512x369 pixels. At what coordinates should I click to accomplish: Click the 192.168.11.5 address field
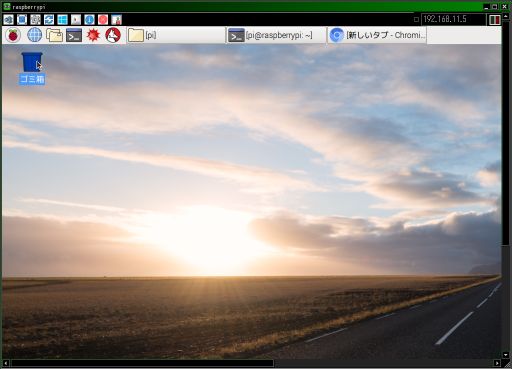[453, 19]
